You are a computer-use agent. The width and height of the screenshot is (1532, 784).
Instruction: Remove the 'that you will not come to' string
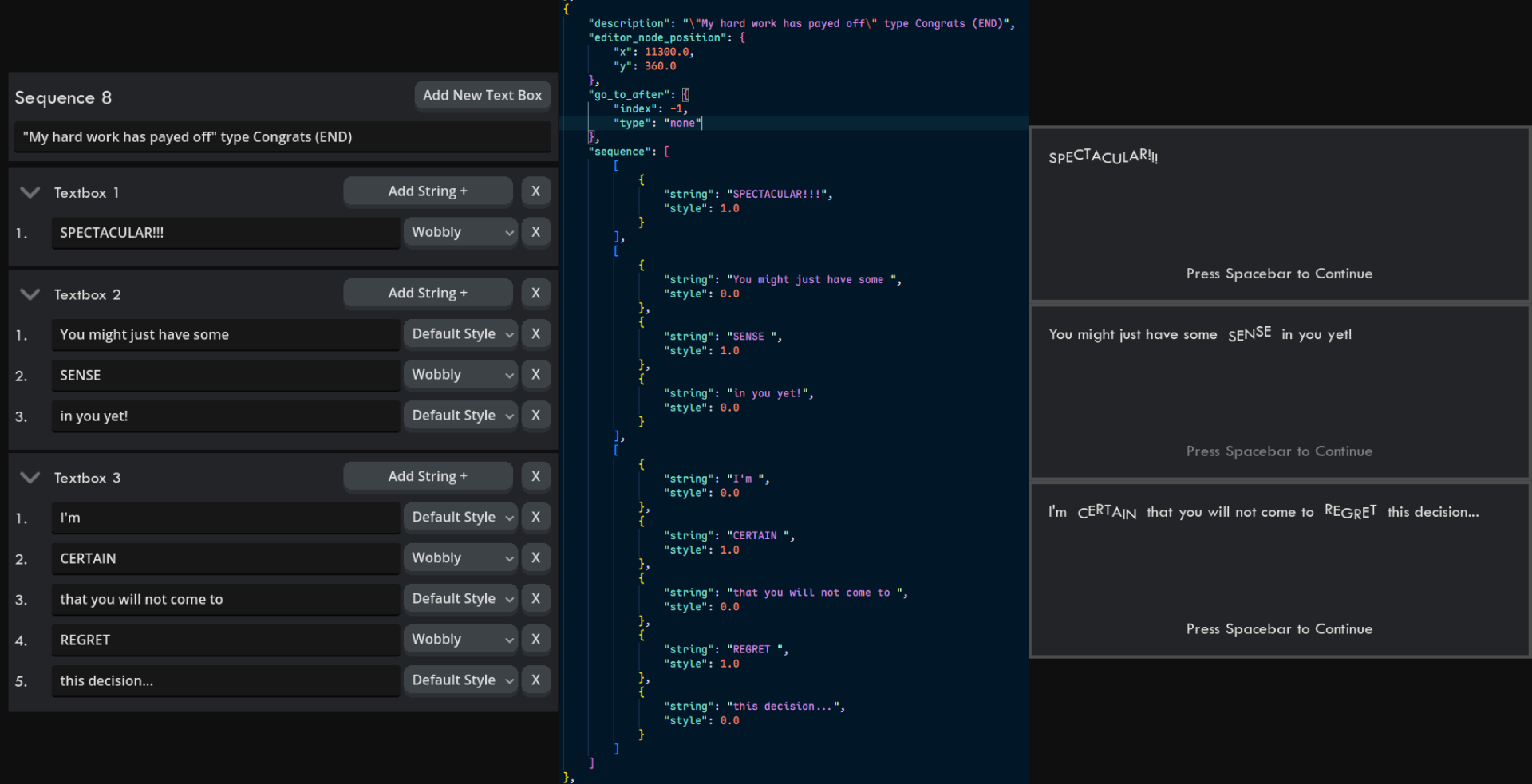535,599
